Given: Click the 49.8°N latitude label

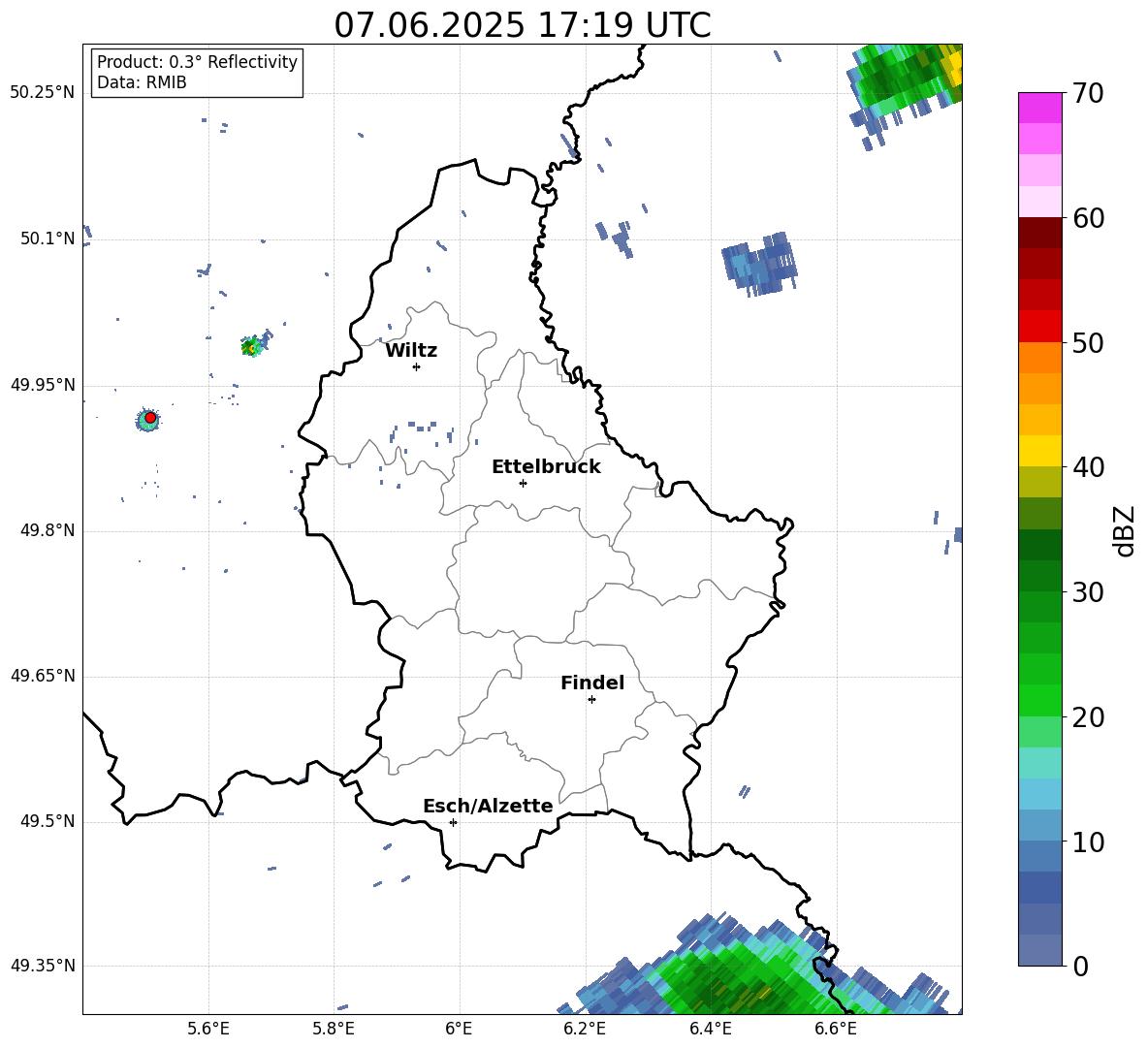Looking at the screenshot, I should tap(48, 530).
